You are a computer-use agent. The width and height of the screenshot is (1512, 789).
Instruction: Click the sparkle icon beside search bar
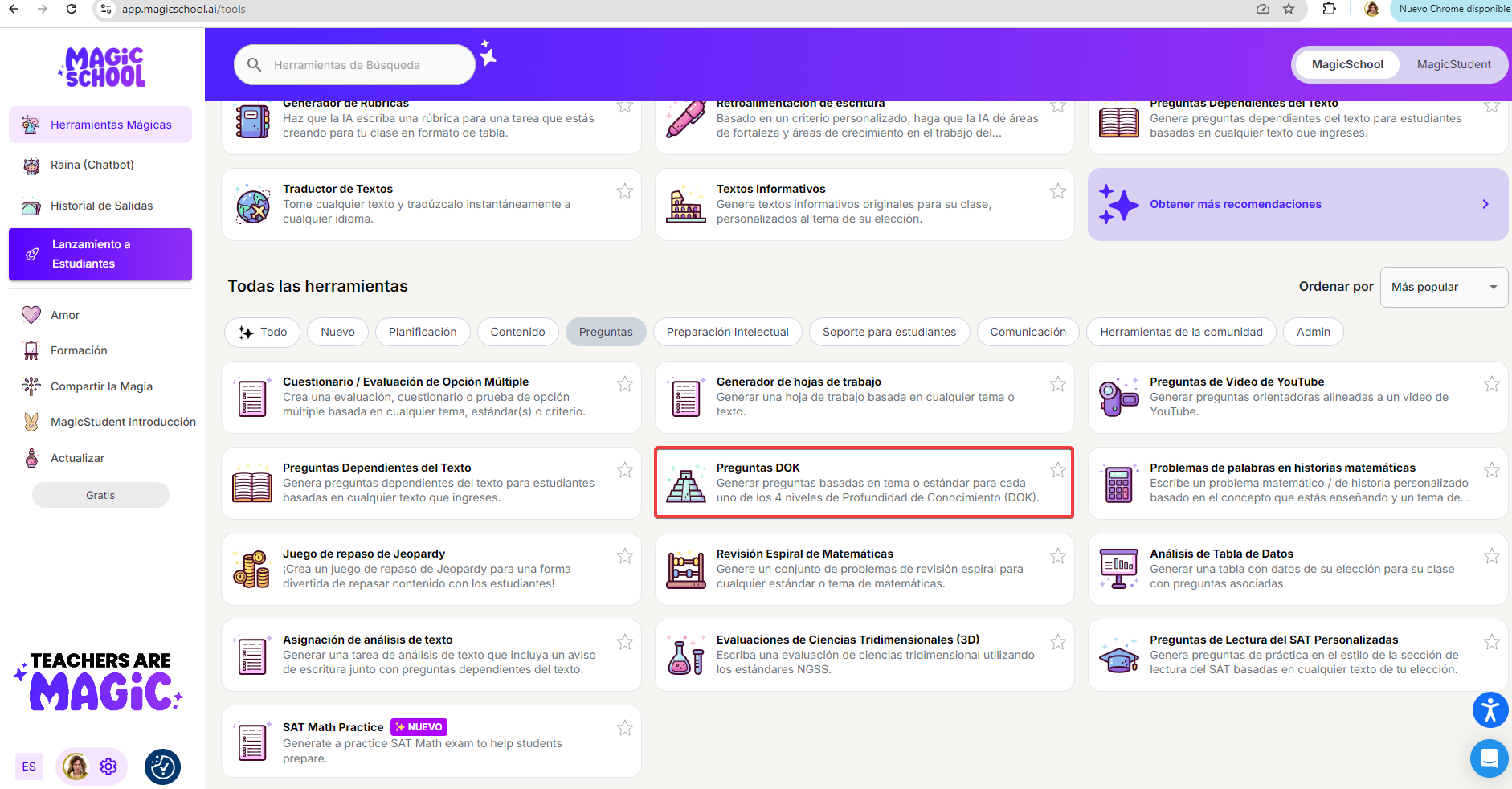pyautogui.click(x=488, y=54)
